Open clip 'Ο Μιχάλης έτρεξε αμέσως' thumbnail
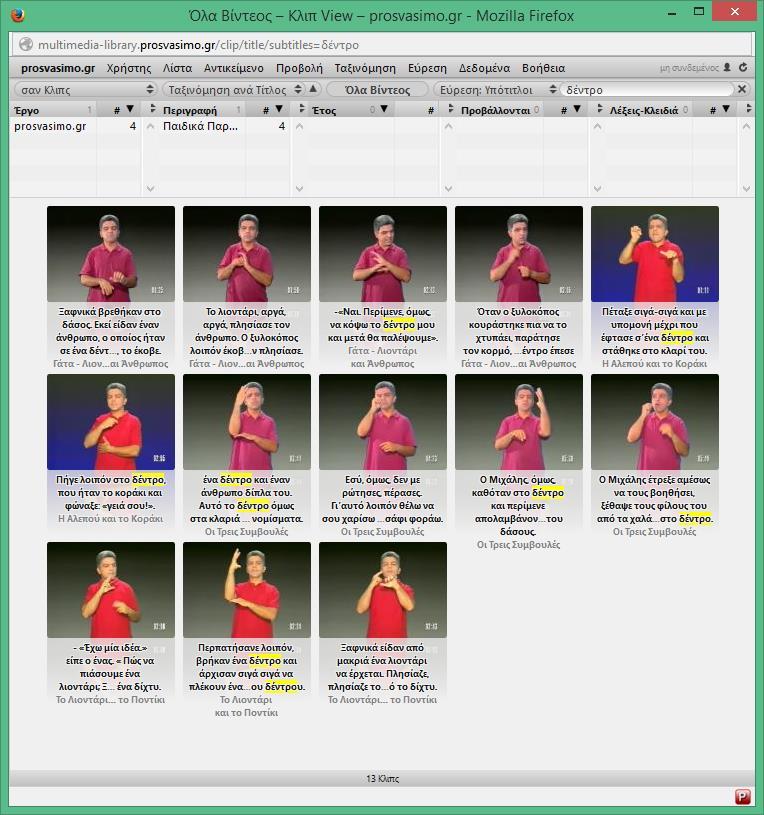 (655, 422)
